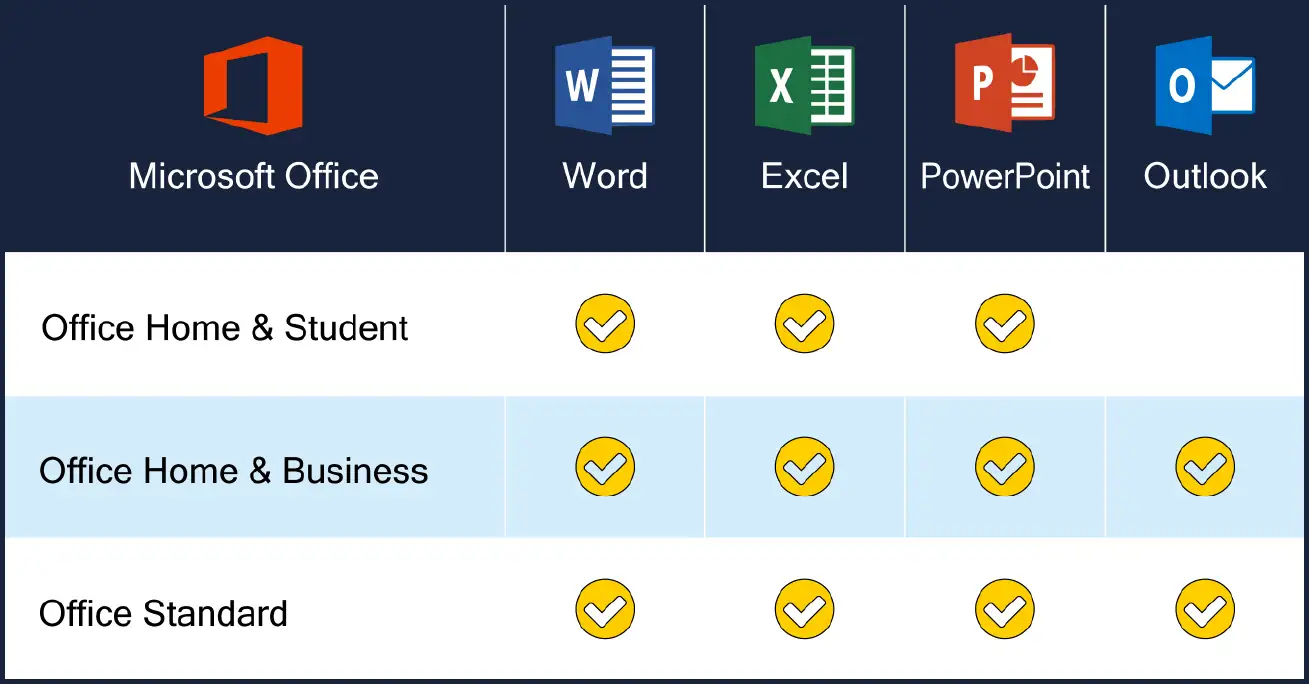The image size is (1309, 684).
Task: Select the Outlook column header label
Action: tap(1205, 177)
